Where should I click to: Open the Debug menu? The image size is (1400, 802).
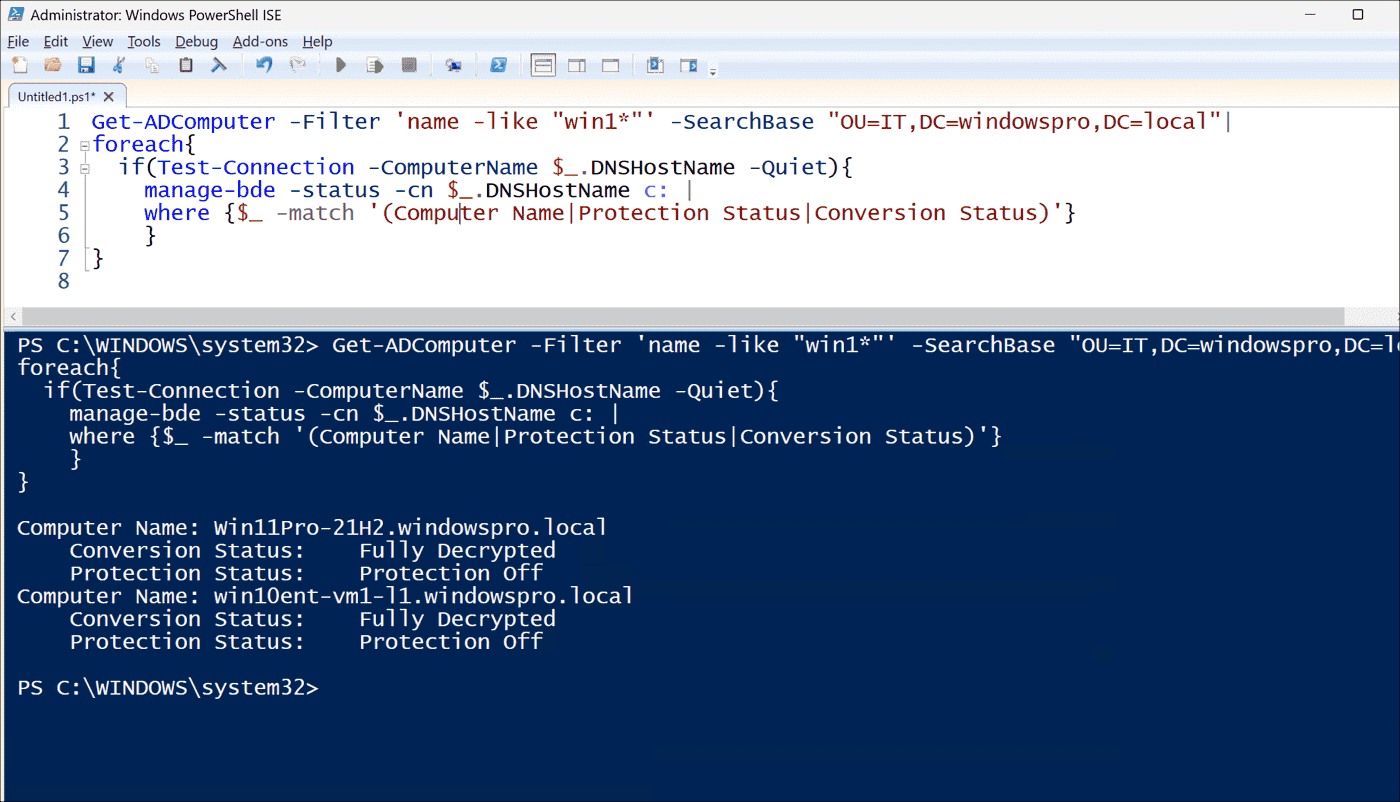(x=196, y=41)
